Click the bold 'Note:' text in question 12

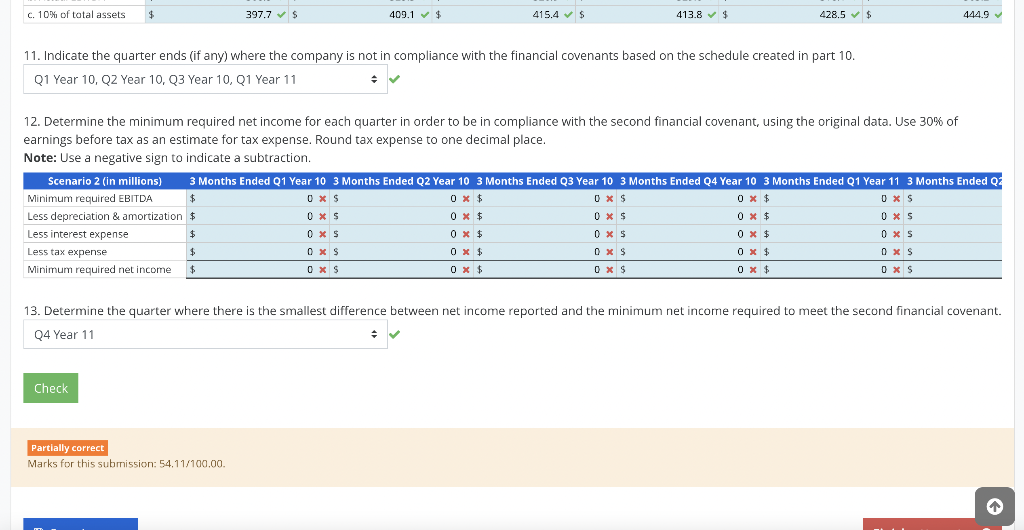(x=40, y=158)
